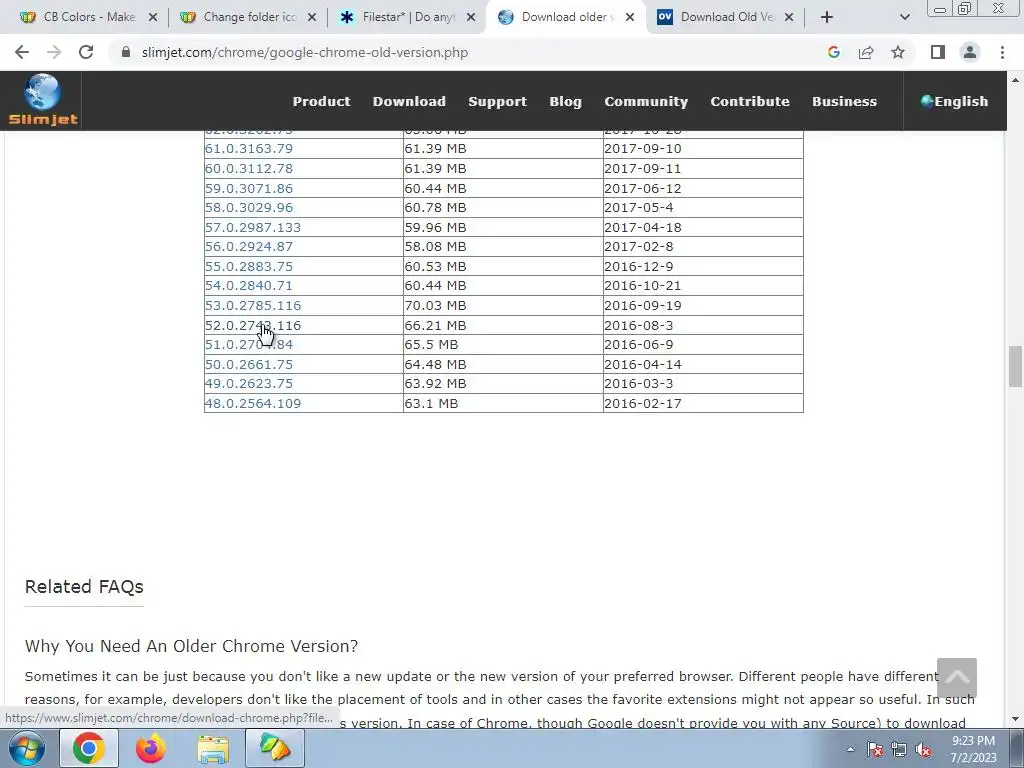The height and width of the screenshot is (768, 1024).
Task: Click the taskbar clock 9:23 PM
Action: pos(973,749)
